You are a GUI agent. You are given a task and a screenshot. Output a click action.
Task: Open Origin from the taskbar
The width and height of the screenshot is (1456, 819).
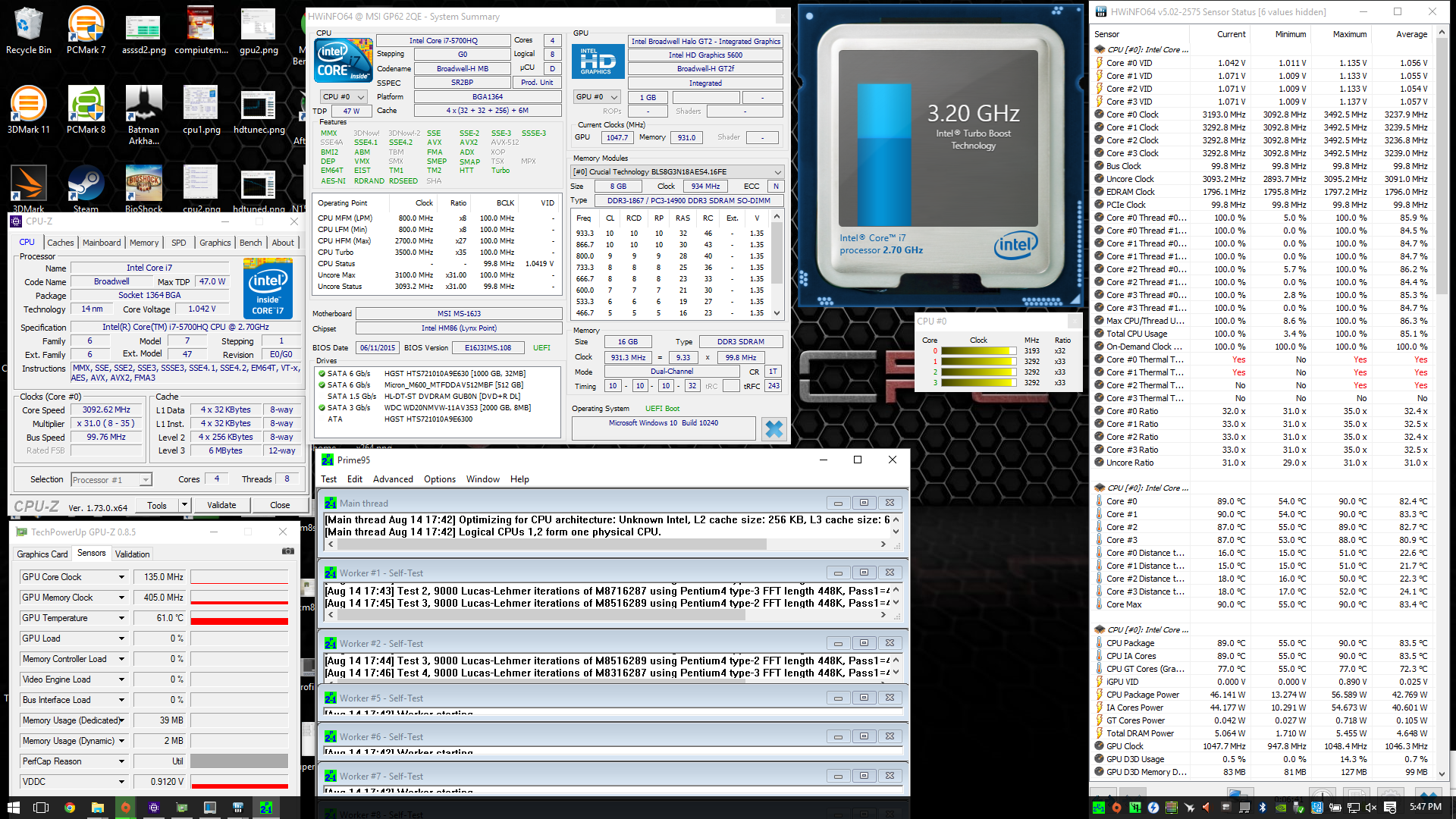[126, 808]
